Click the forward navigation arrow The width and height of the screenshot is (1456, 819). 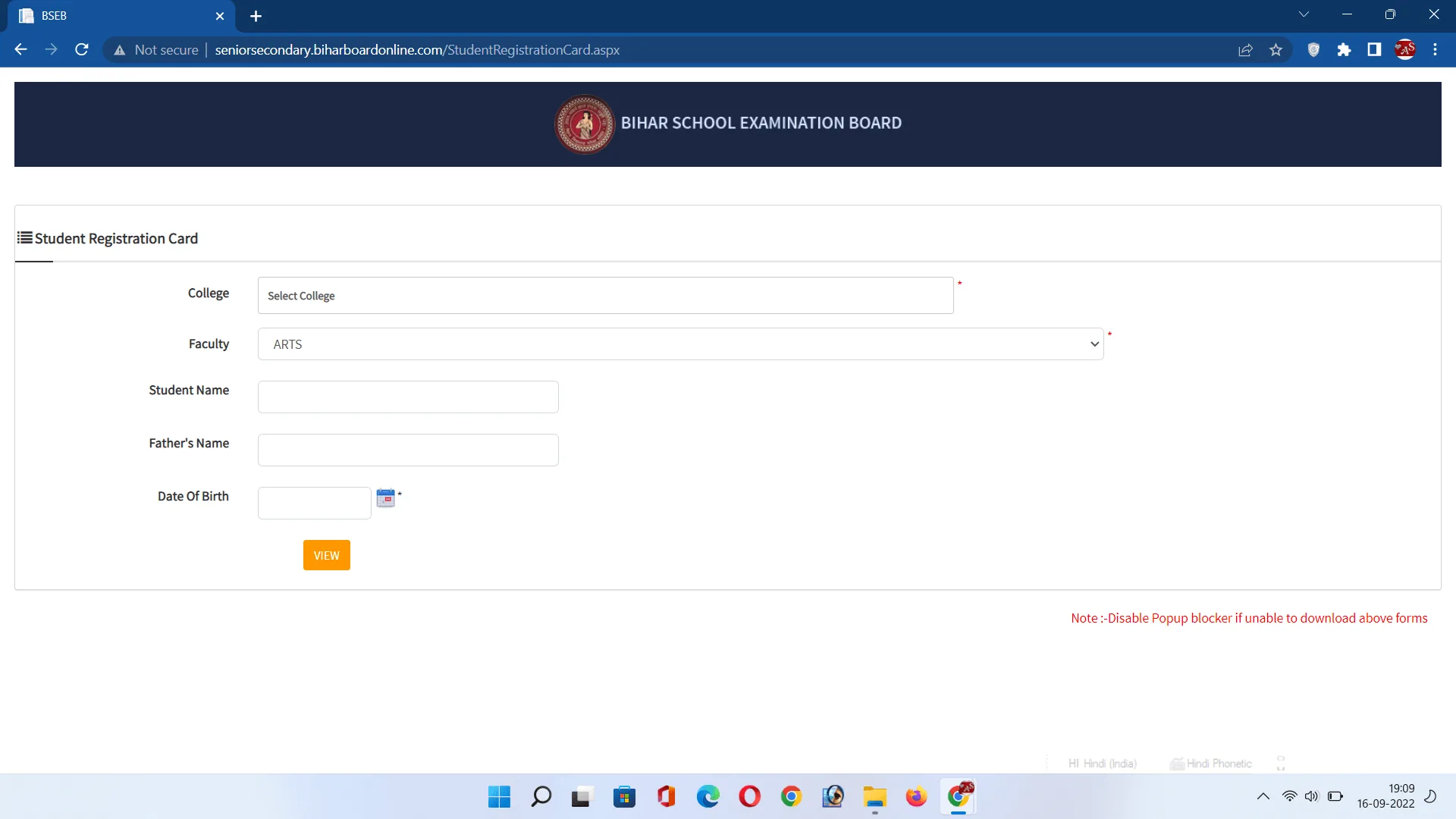(x=51, y=50)
